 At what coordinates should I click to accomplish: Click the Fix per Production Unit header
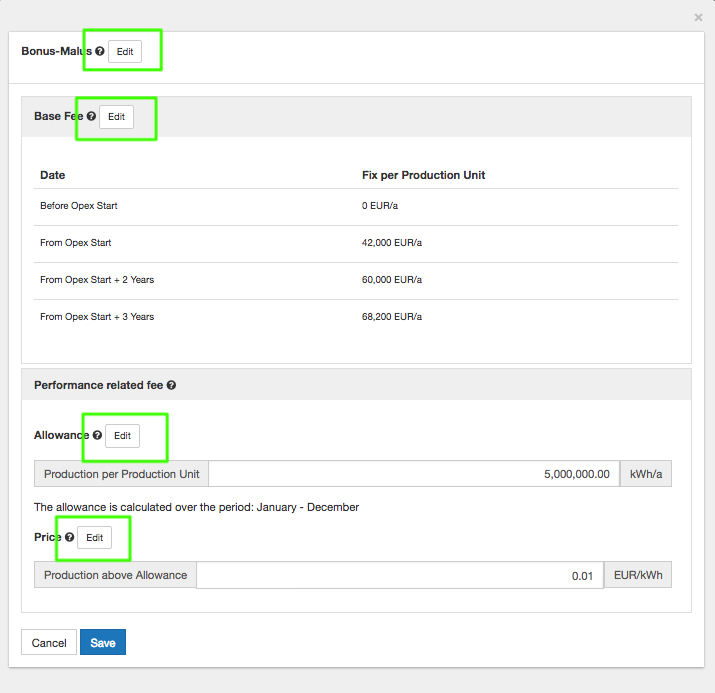tap(423, 175)
